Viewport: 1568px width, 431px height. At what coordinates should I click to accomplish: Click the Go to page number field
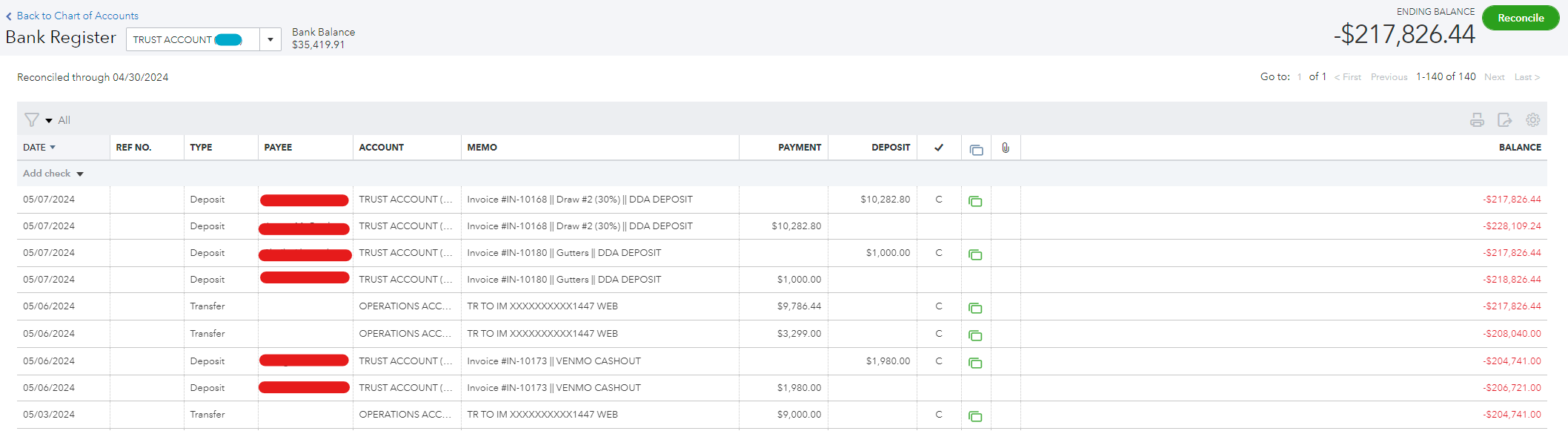point(1300,77)
